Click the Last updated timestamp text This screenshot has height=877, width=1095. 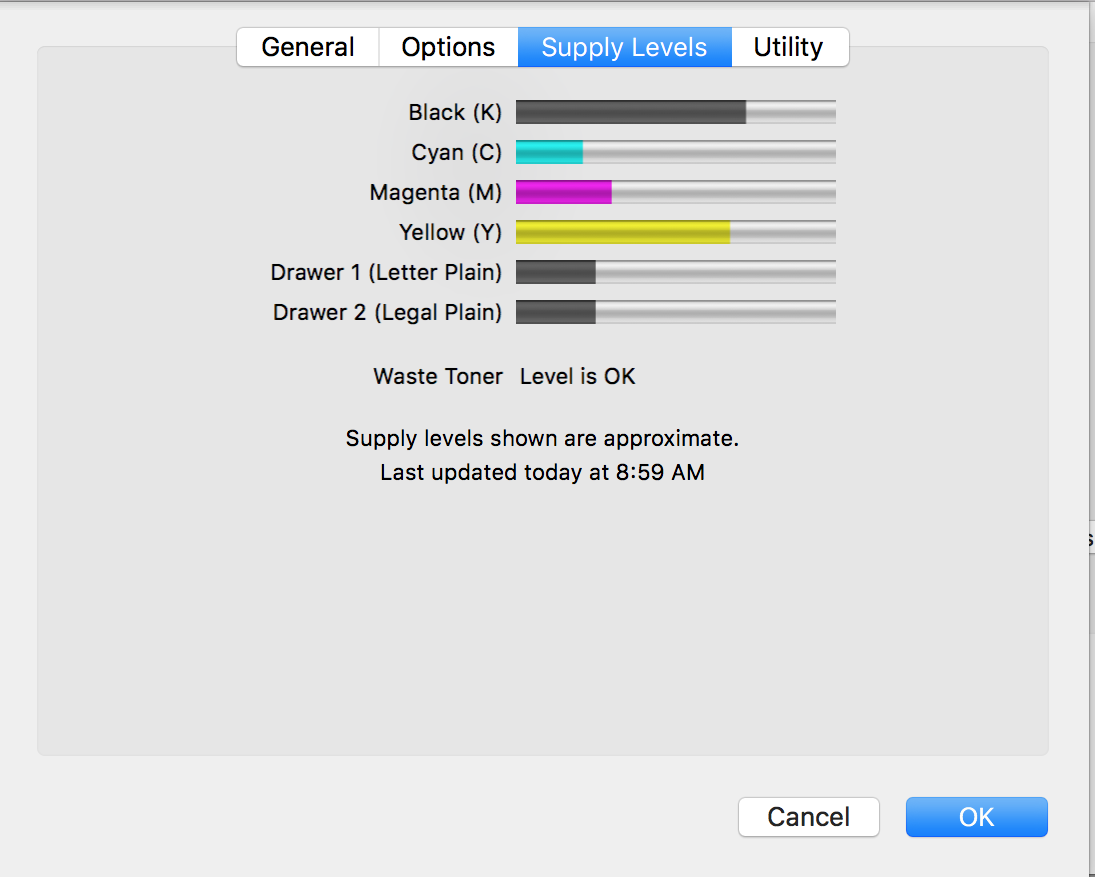coord(542,472)
